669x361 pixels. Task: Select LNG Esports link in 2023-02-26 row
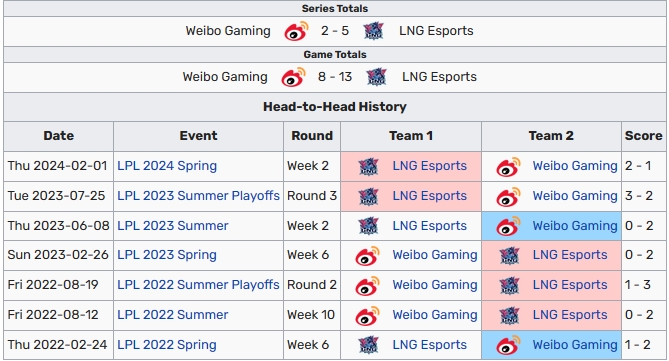[x=570, y=255]
